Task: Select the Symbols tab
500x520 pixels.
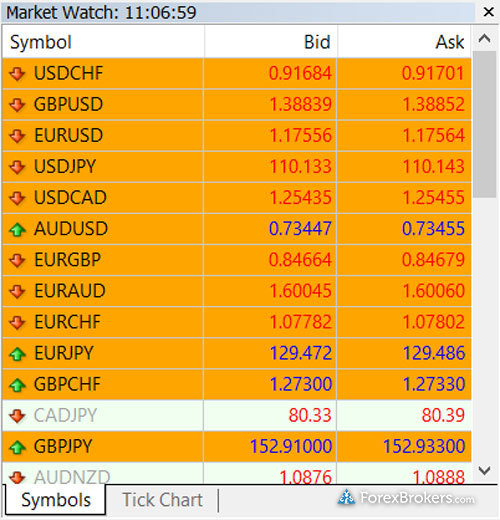Action: 56,500
